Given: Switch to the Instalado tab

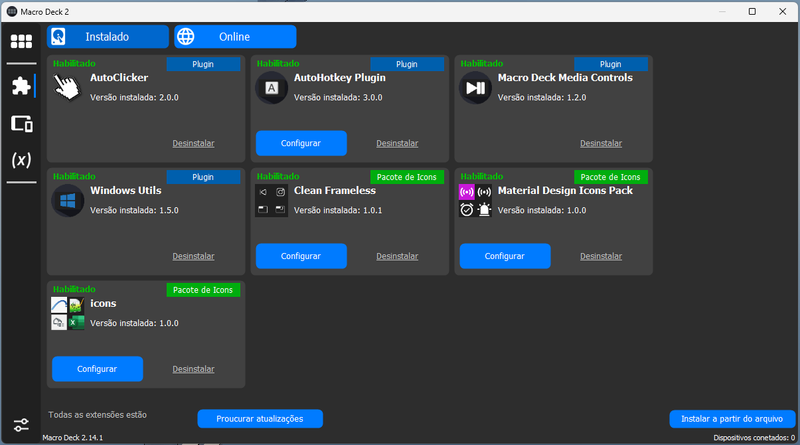Looking at the screenshot, I should point(108,37).
